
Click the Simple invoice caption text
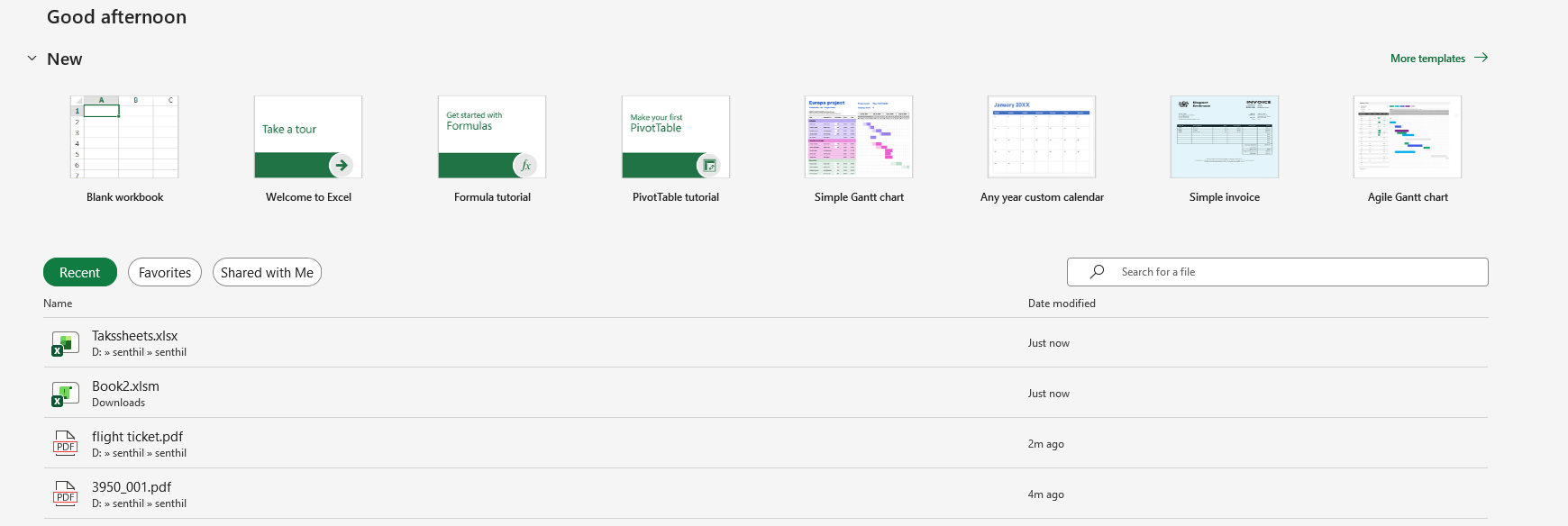tap(1225, 197)
